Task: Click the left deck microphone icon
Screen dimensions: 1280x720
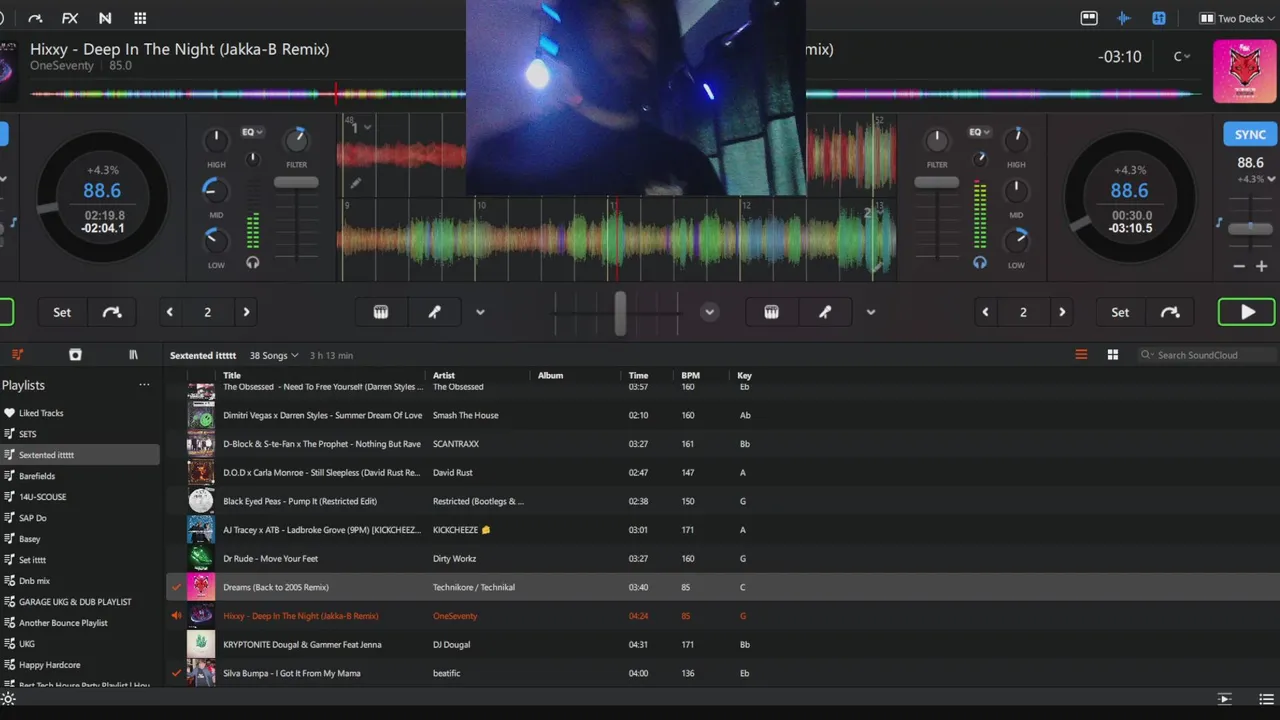Action: point(434,312)
